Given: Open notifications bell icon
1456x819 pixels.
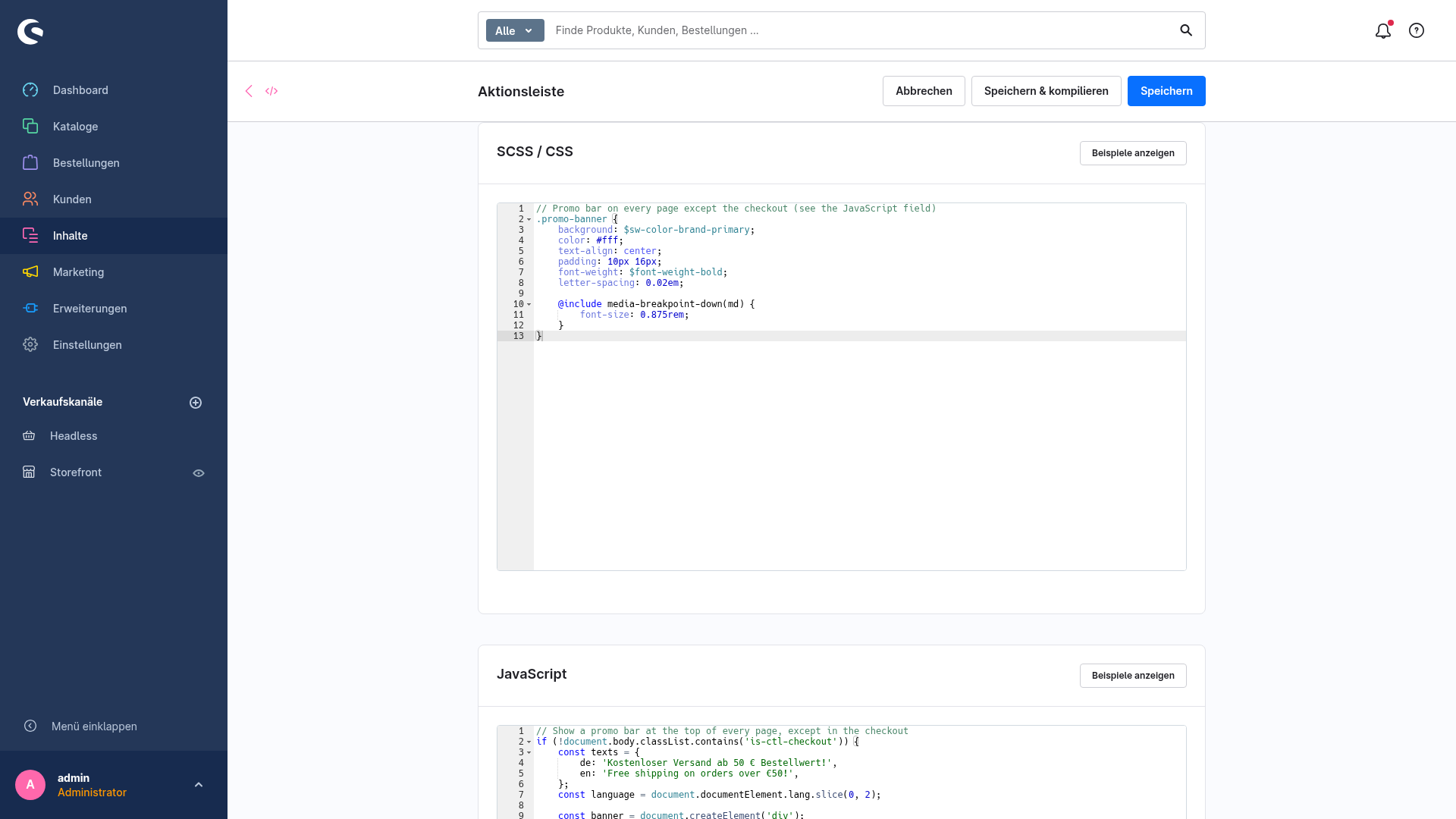Looking at the screenshot, I should pos(1383,30).
